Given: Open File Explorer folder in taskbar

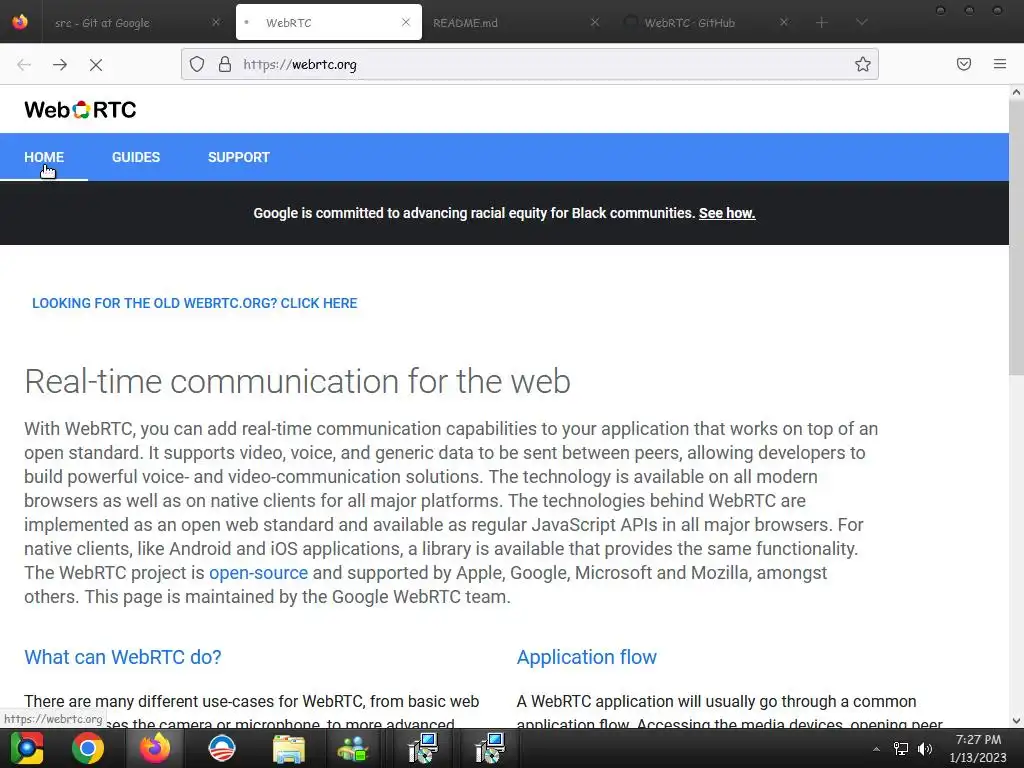Looking at the screenshot, I should point(289,749).
